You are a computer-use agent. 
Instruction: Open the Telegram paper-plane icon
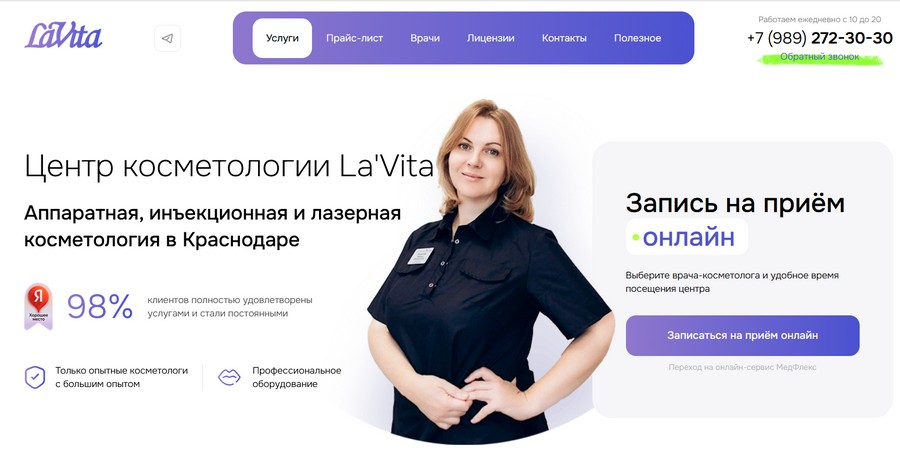(x=168, y=38)
